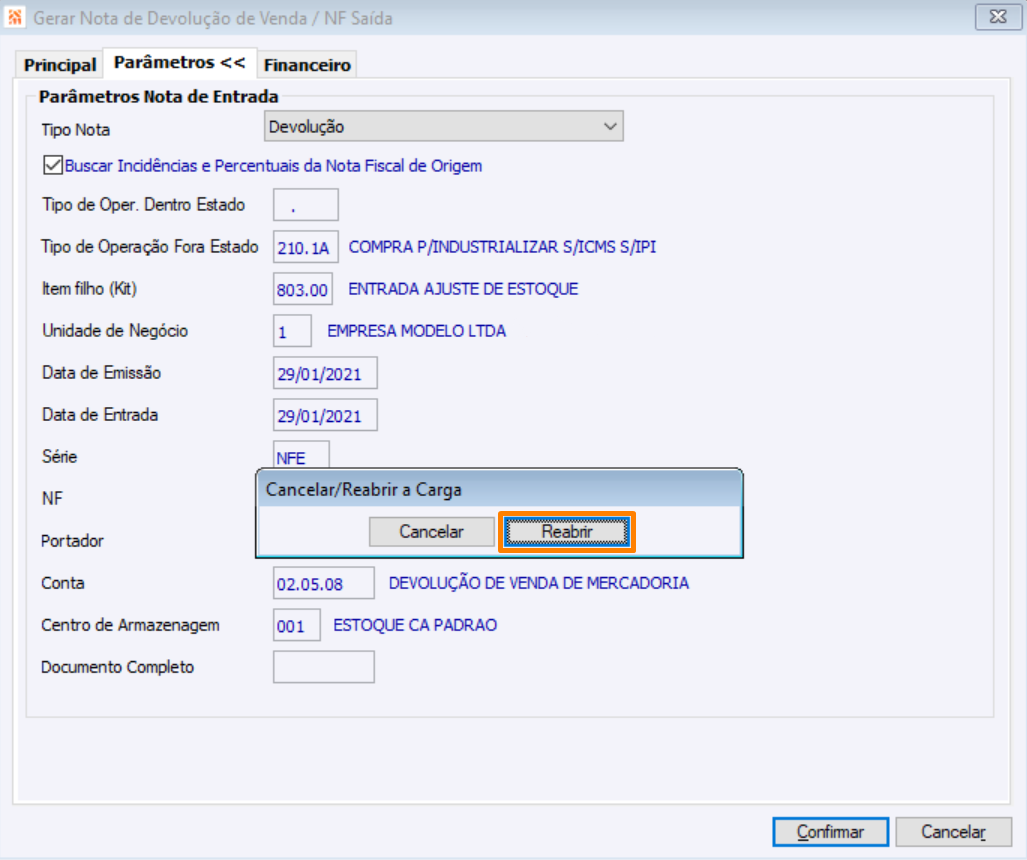Confirm with the Confirmar button

coord(831,832)
